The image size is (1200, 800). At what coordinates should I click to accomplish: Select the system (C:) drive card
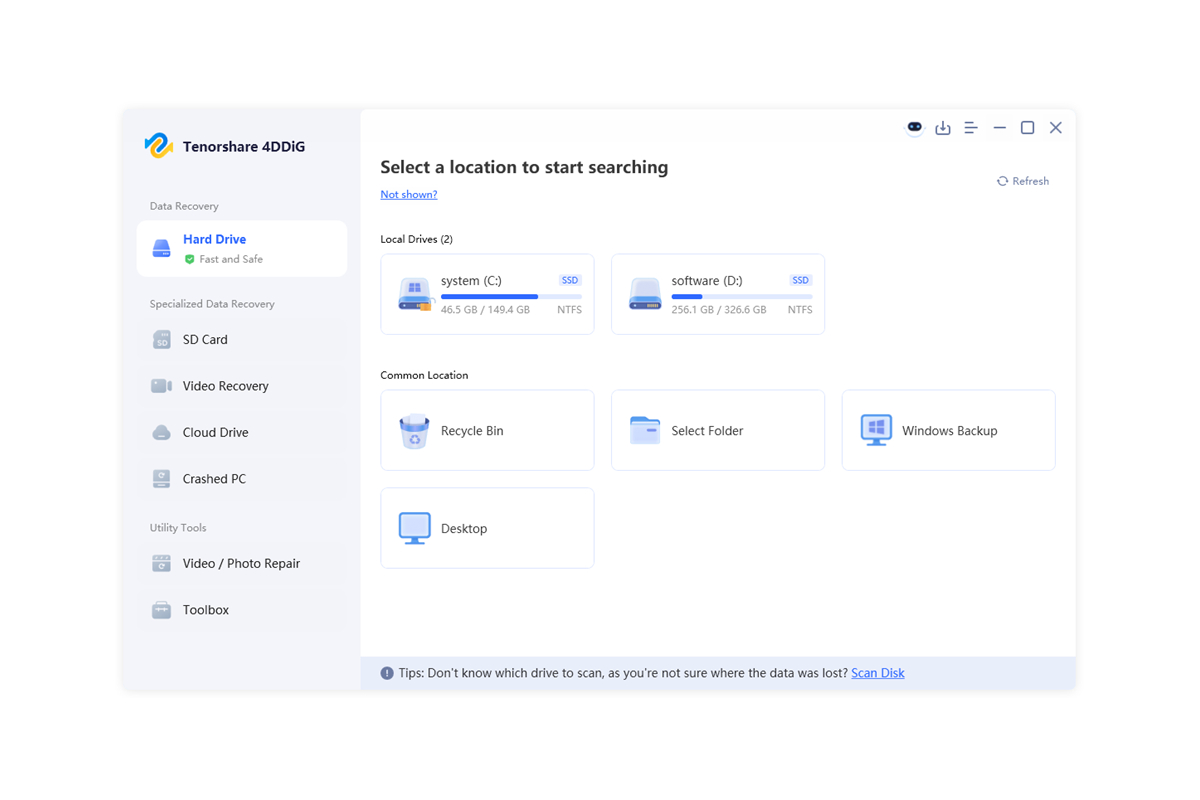[x=487, y=294]
